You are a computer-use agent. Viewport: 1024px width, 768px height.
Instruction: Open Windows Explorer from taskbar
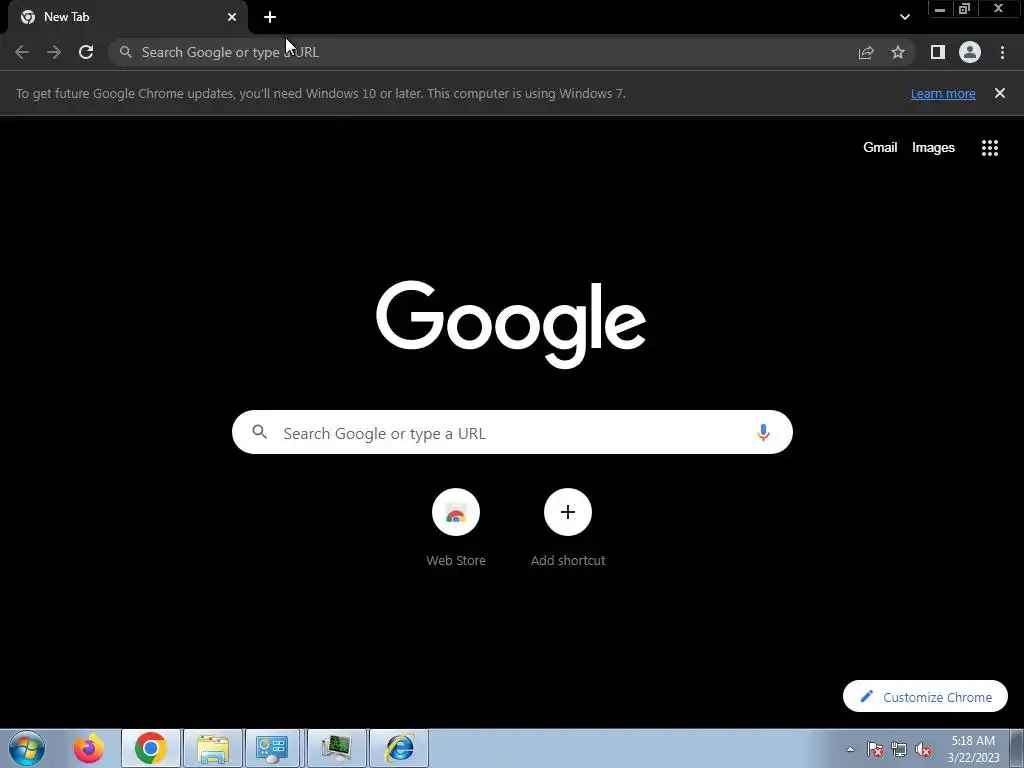(x=213, y=748)
